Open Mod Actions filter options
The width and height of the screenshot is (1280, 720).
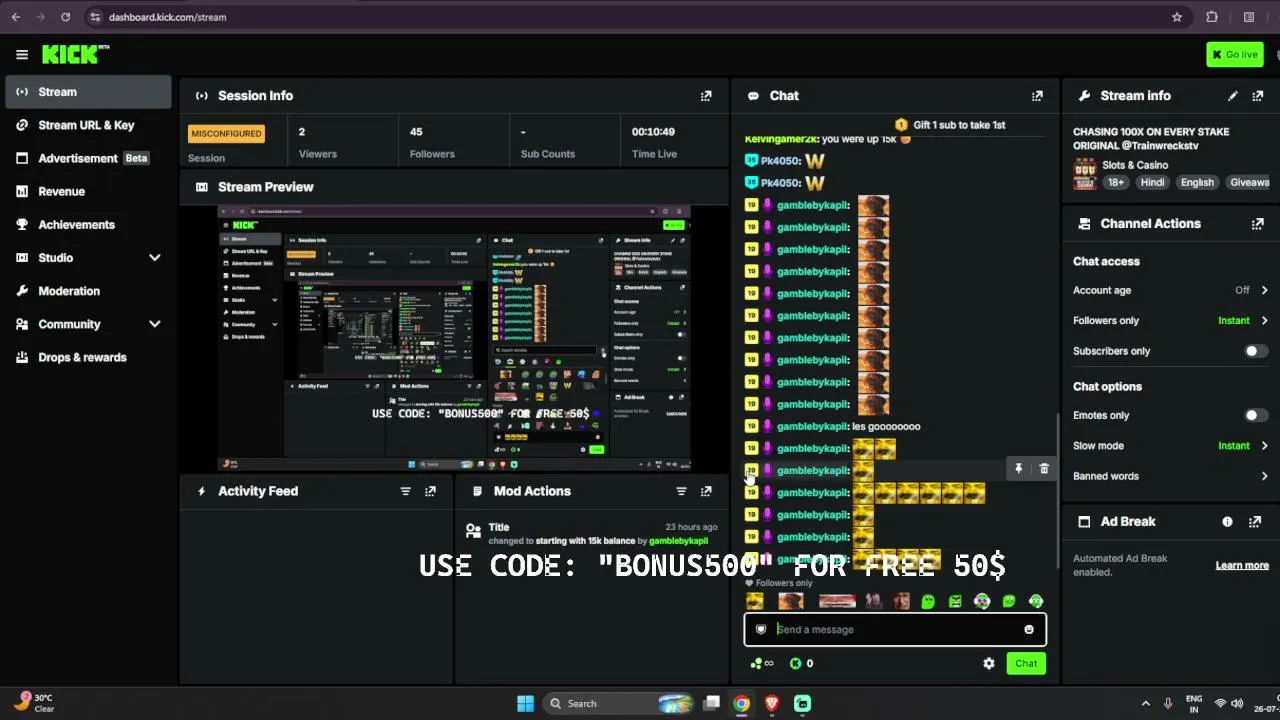pos(681,491)
